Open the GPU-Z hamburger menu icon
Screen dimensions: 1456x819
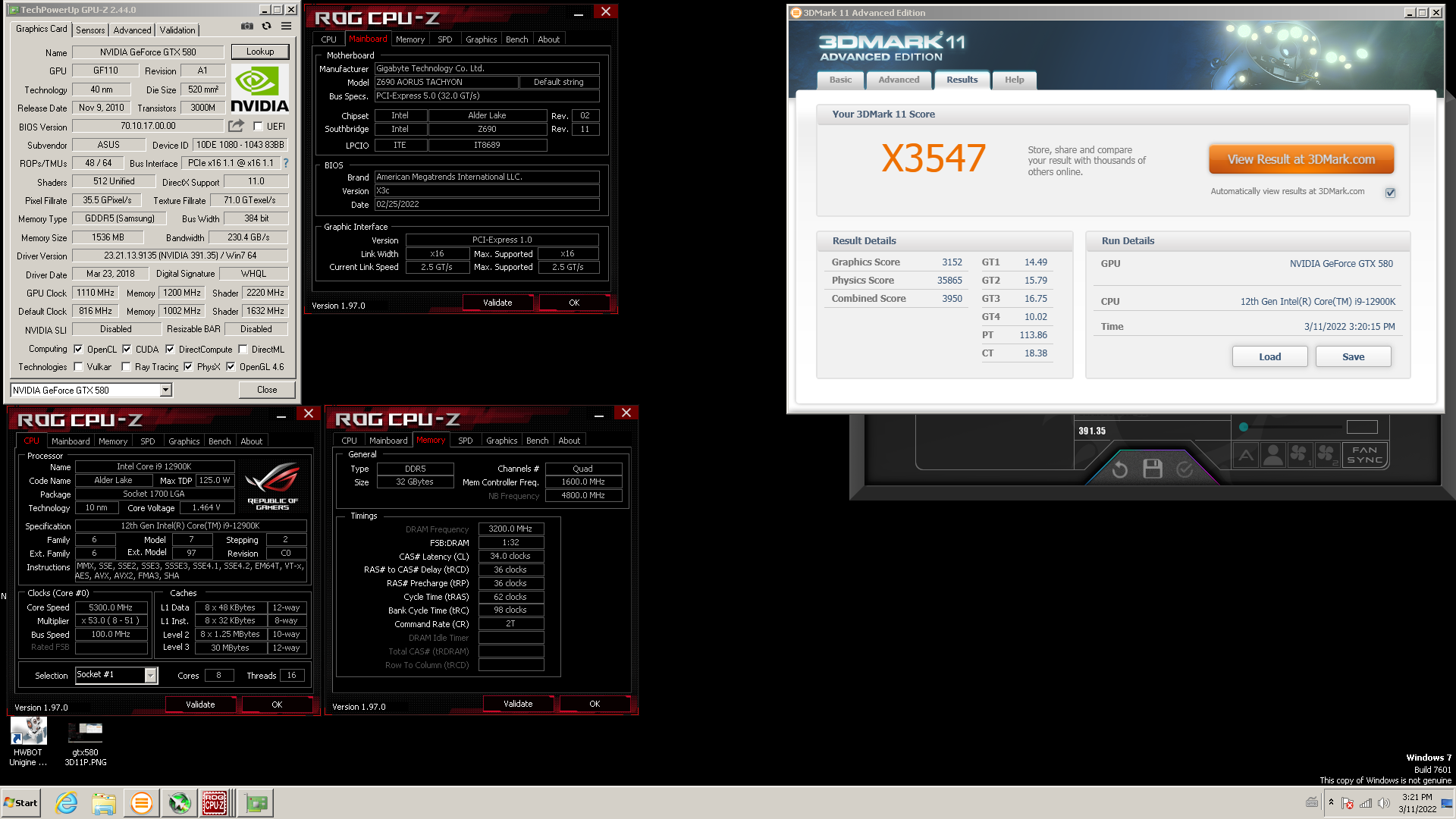point(287,27)
